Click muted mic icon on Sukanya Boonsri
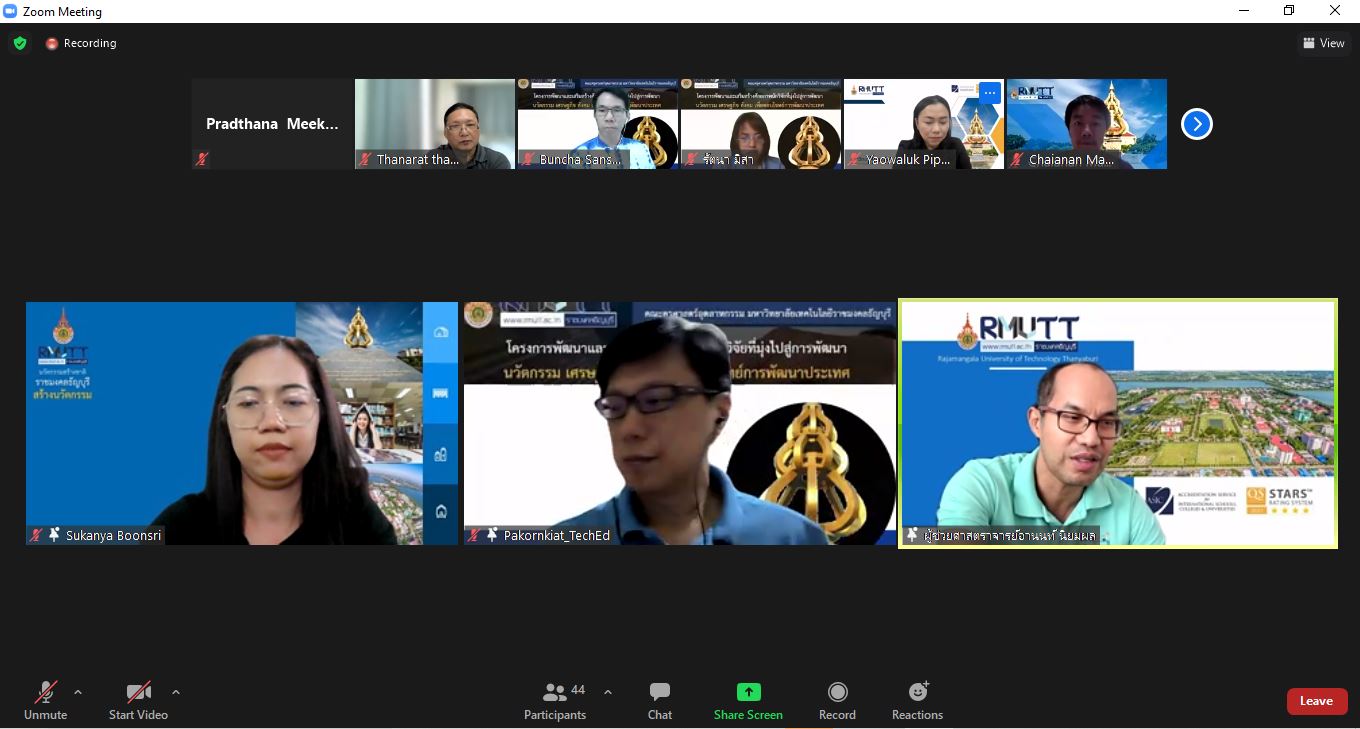 point(36,535)
